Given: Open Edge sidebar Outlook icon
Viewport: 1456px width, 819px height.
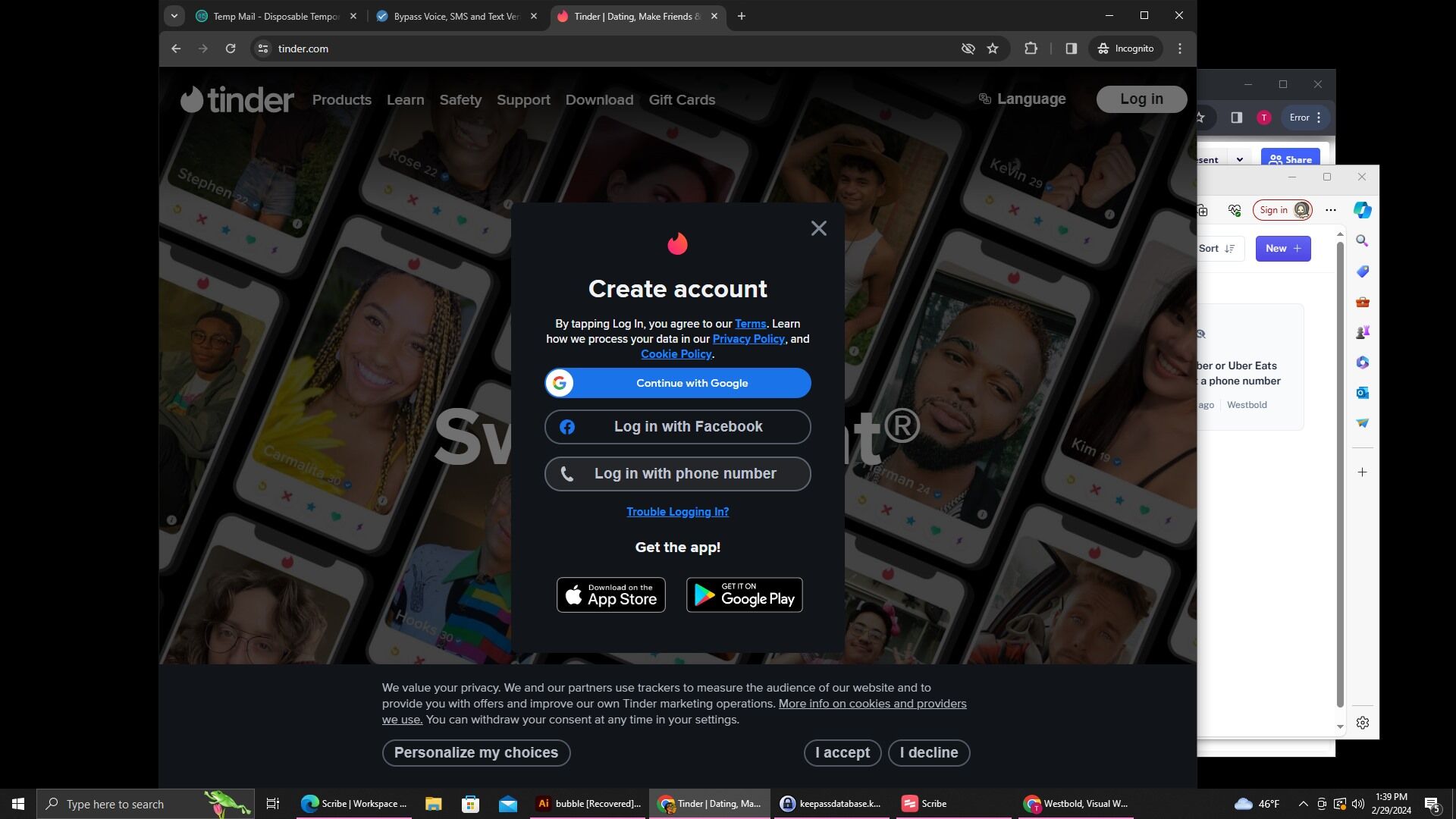Looking at the screenshot, I should (x=1363, y=393).
